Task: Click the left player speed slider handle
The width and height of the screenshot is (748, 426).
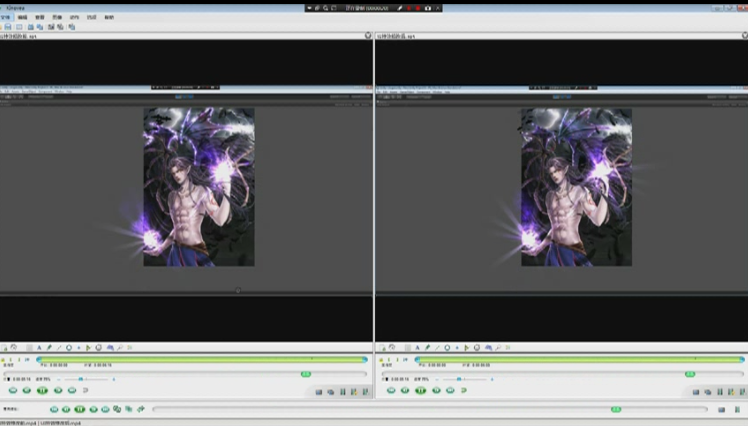Action: (x=81, y=379)
